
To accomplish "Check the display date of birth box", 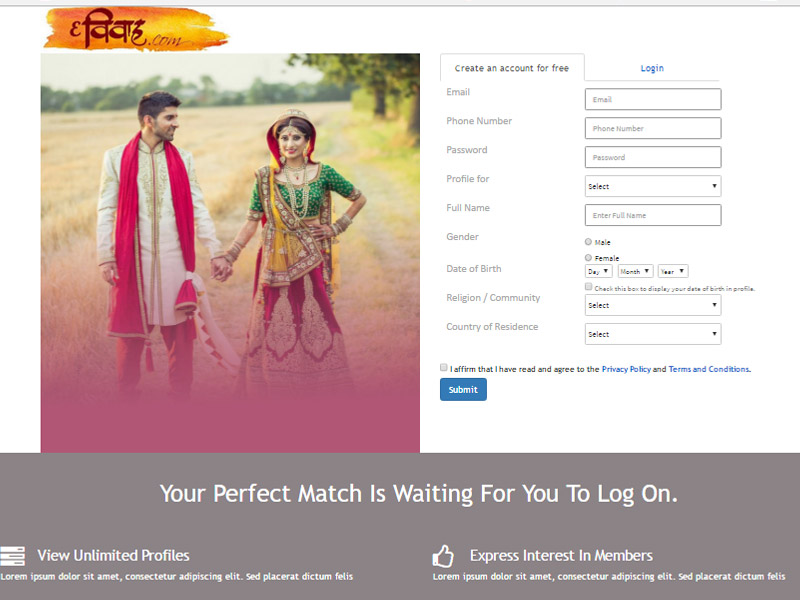I will [x=588, y=287].
